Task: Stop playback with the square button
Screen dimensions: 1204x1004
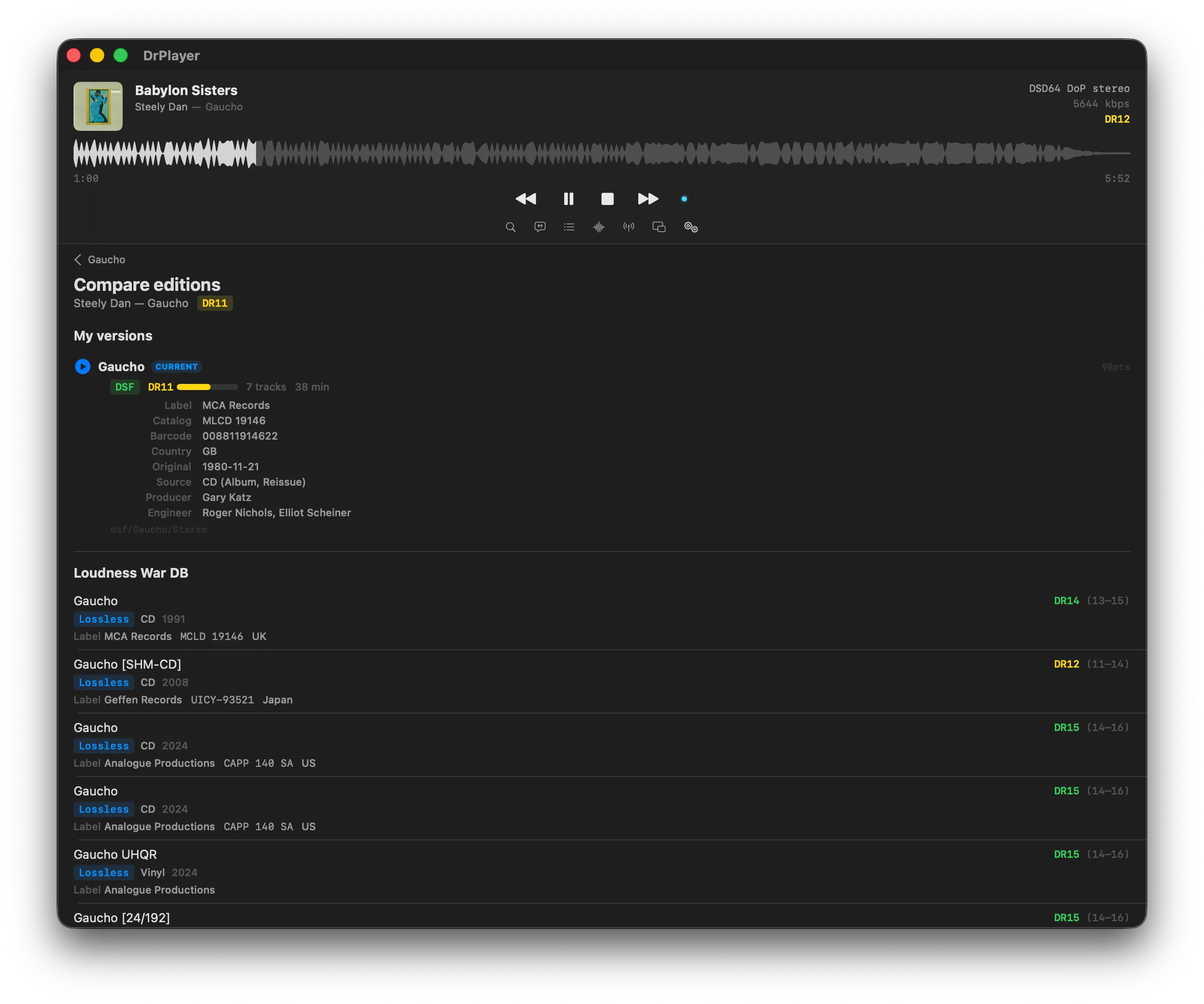Action: coord(607,199)
